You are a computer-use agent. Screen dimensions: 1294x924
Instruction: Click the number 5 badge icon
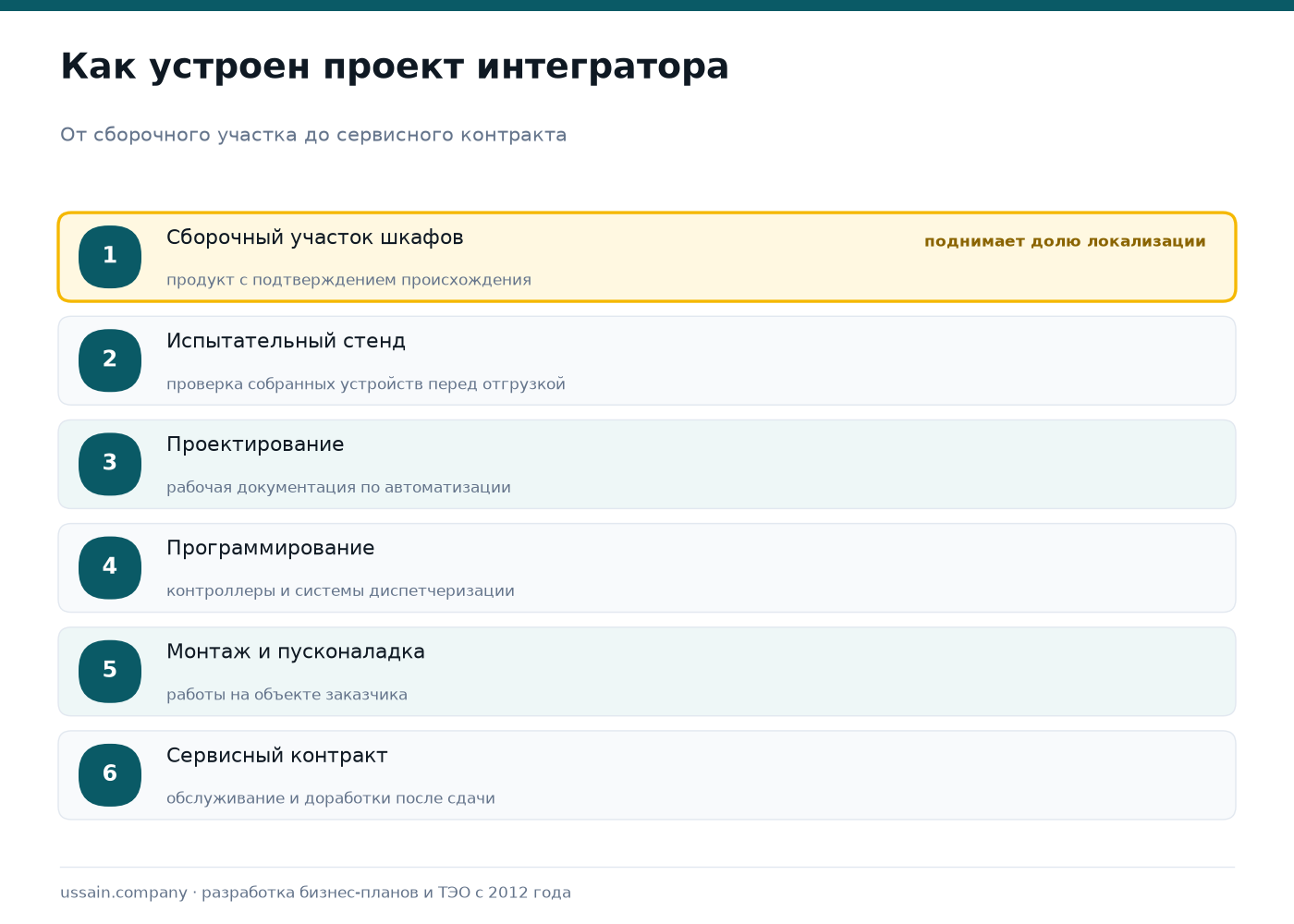(110, 671)
